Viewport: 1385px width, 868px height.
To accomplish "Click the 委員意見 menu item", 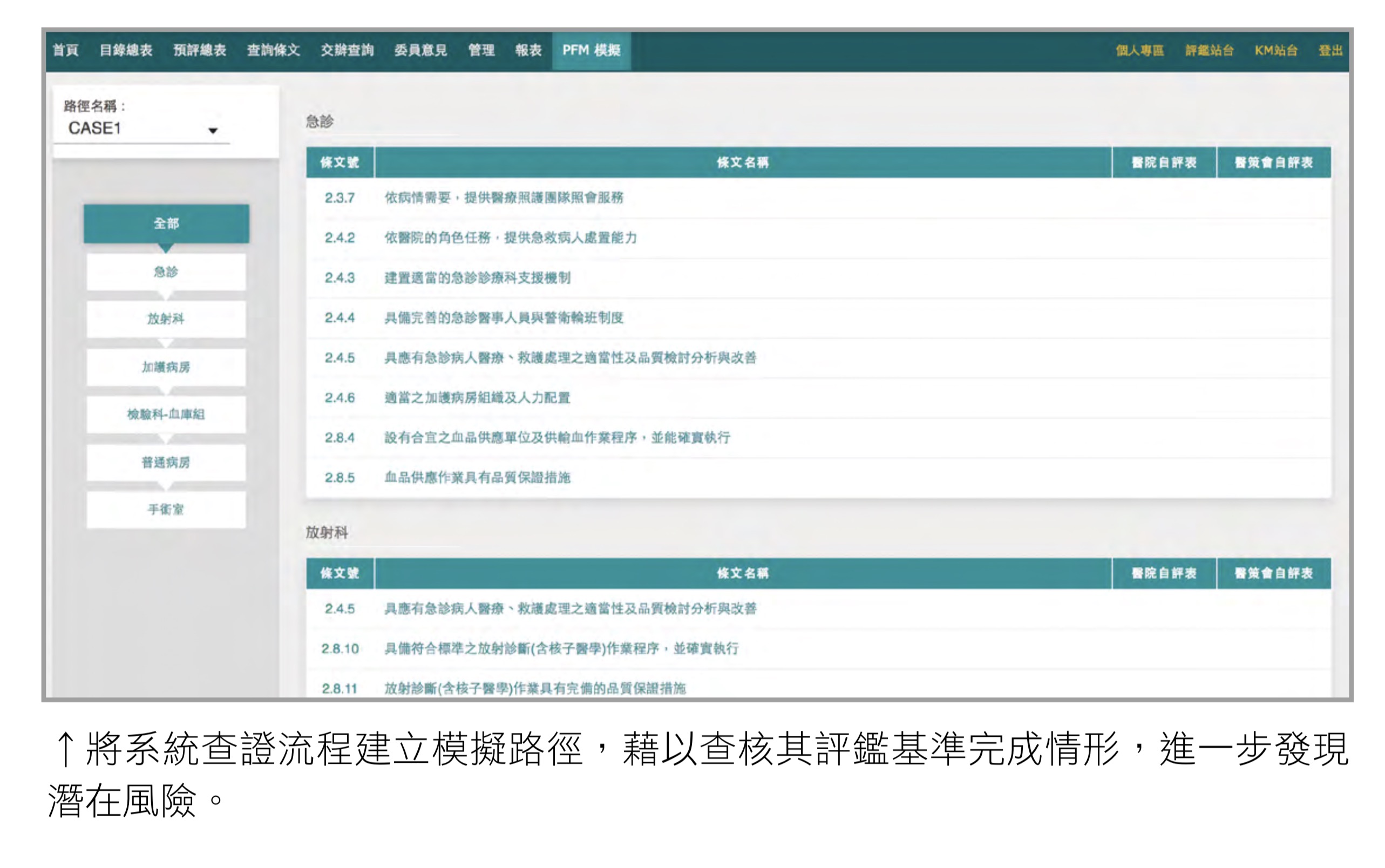I will pyautogui.click(x=420, y=51).
